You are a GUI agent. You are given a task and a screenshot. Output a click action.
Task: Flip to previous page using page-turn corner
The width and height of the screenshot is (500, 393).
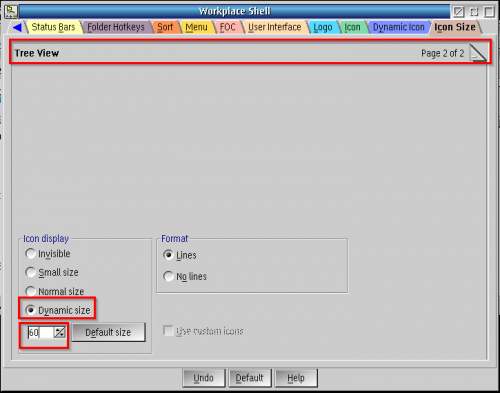click(478, 53)
